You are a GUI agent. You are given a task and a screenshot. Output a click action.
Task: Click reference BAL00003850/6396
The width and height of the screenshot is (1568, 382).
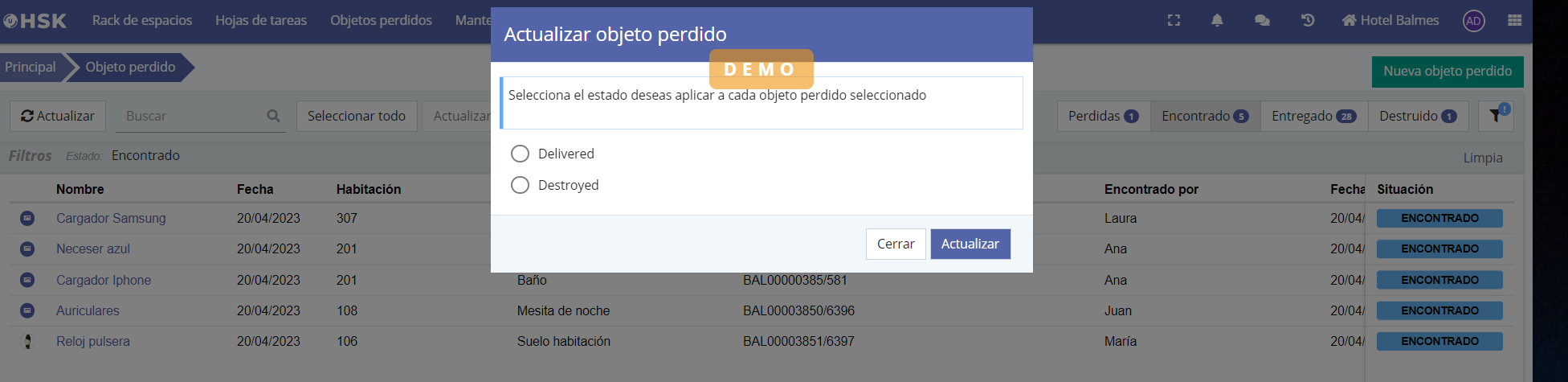tap(798, 310)
